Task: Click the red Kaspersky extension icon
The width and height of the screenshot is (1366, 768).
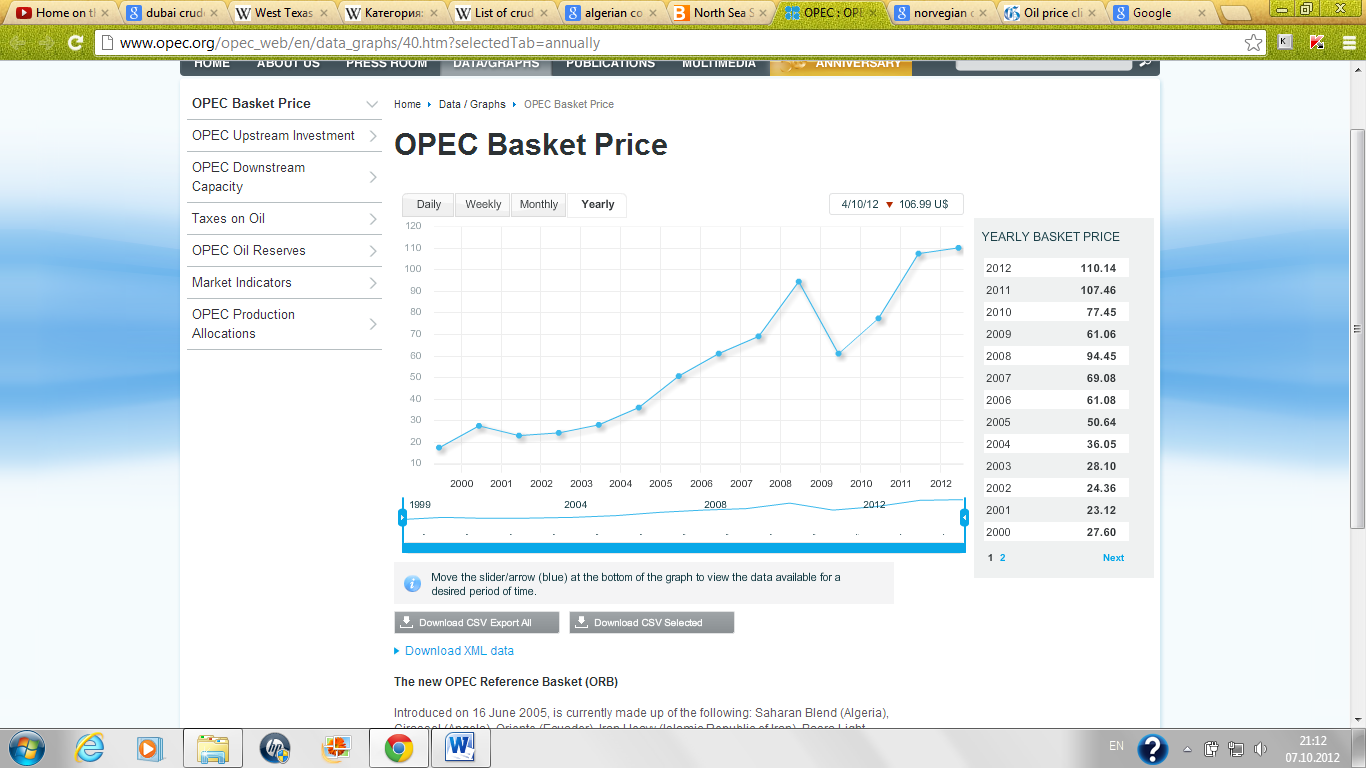Action: tap(1316, 42)
